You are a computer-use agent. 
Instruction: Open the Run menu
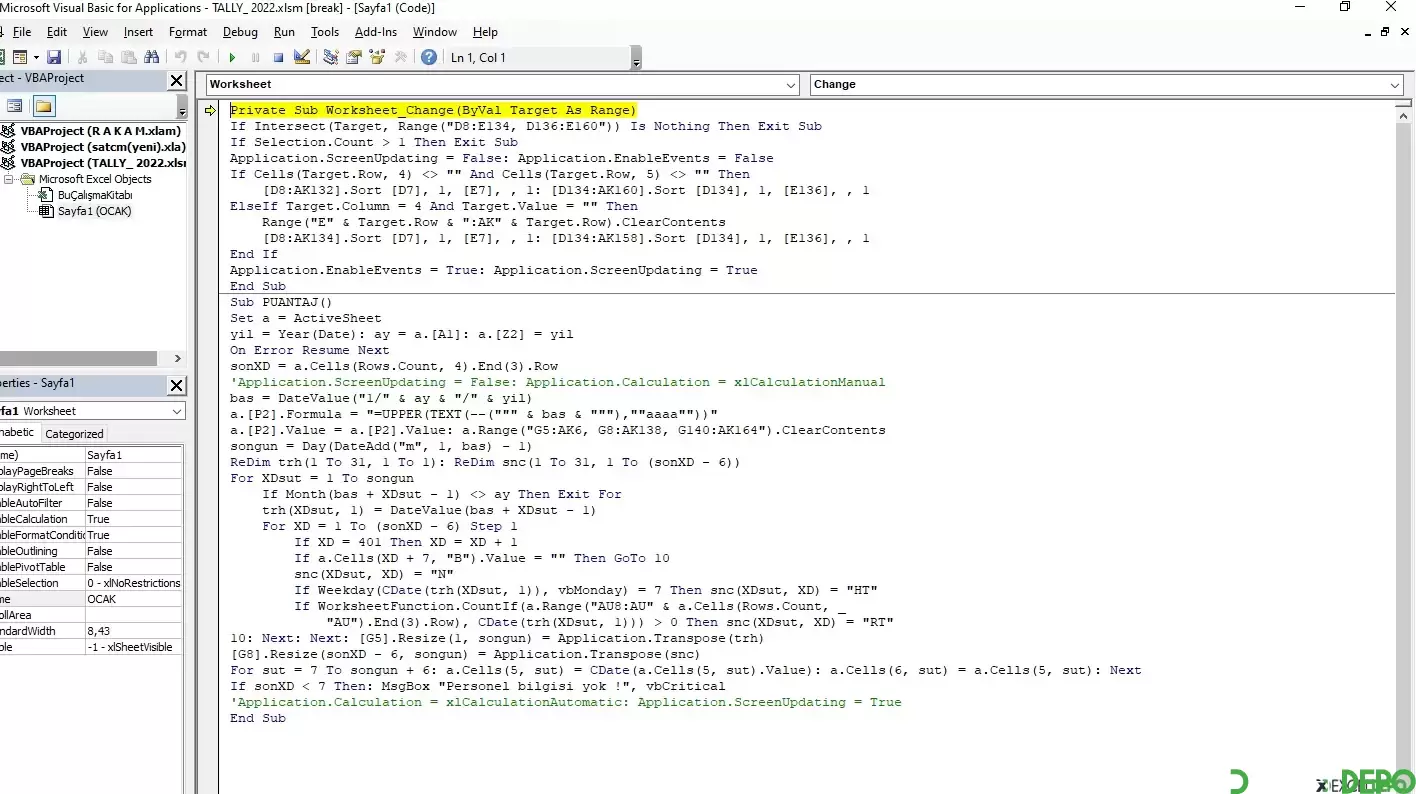pos(284,32)
